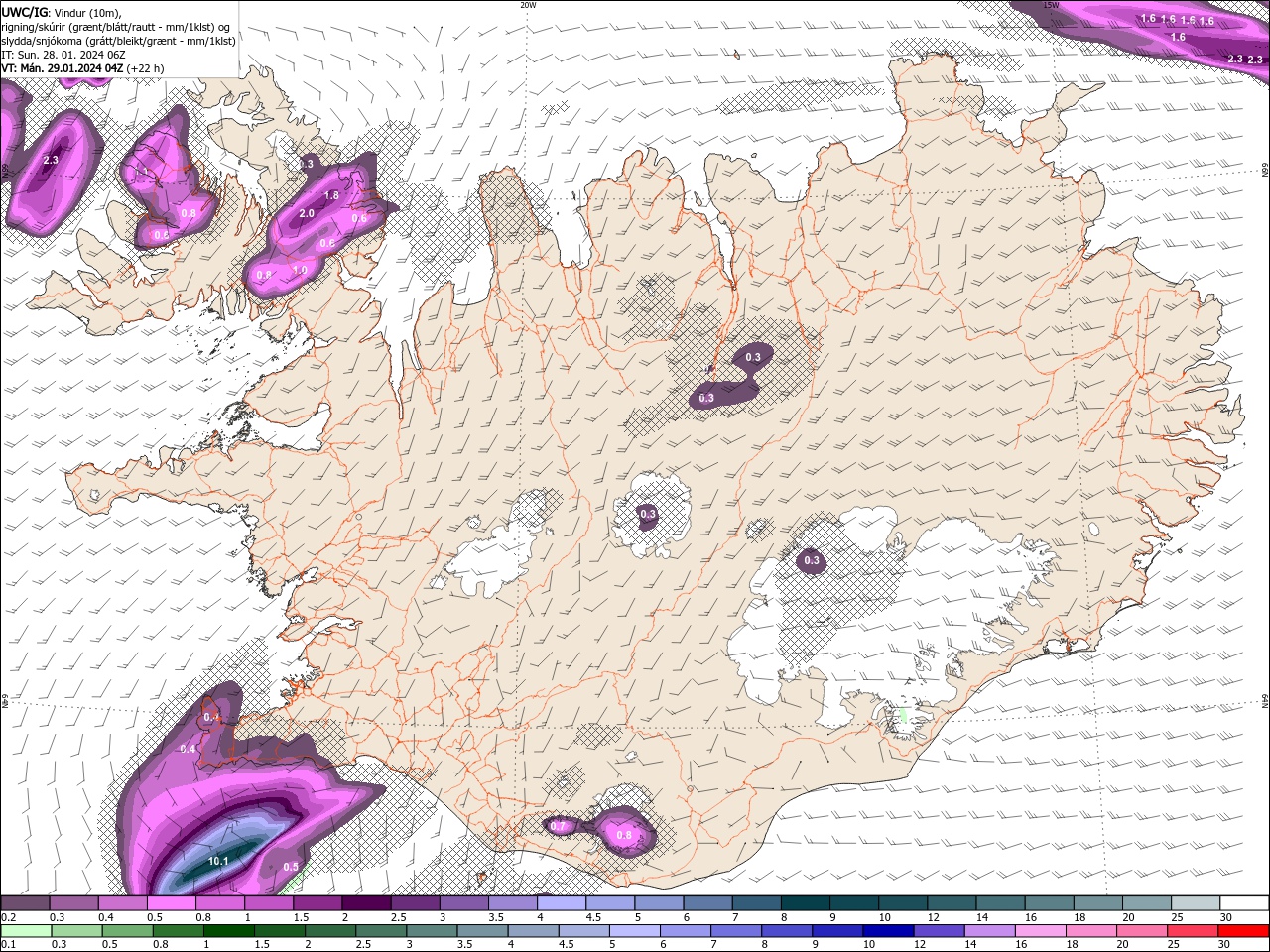Click the 'rigning/skúrir' legend description line

pyautogui.click(x=116, y=27)
